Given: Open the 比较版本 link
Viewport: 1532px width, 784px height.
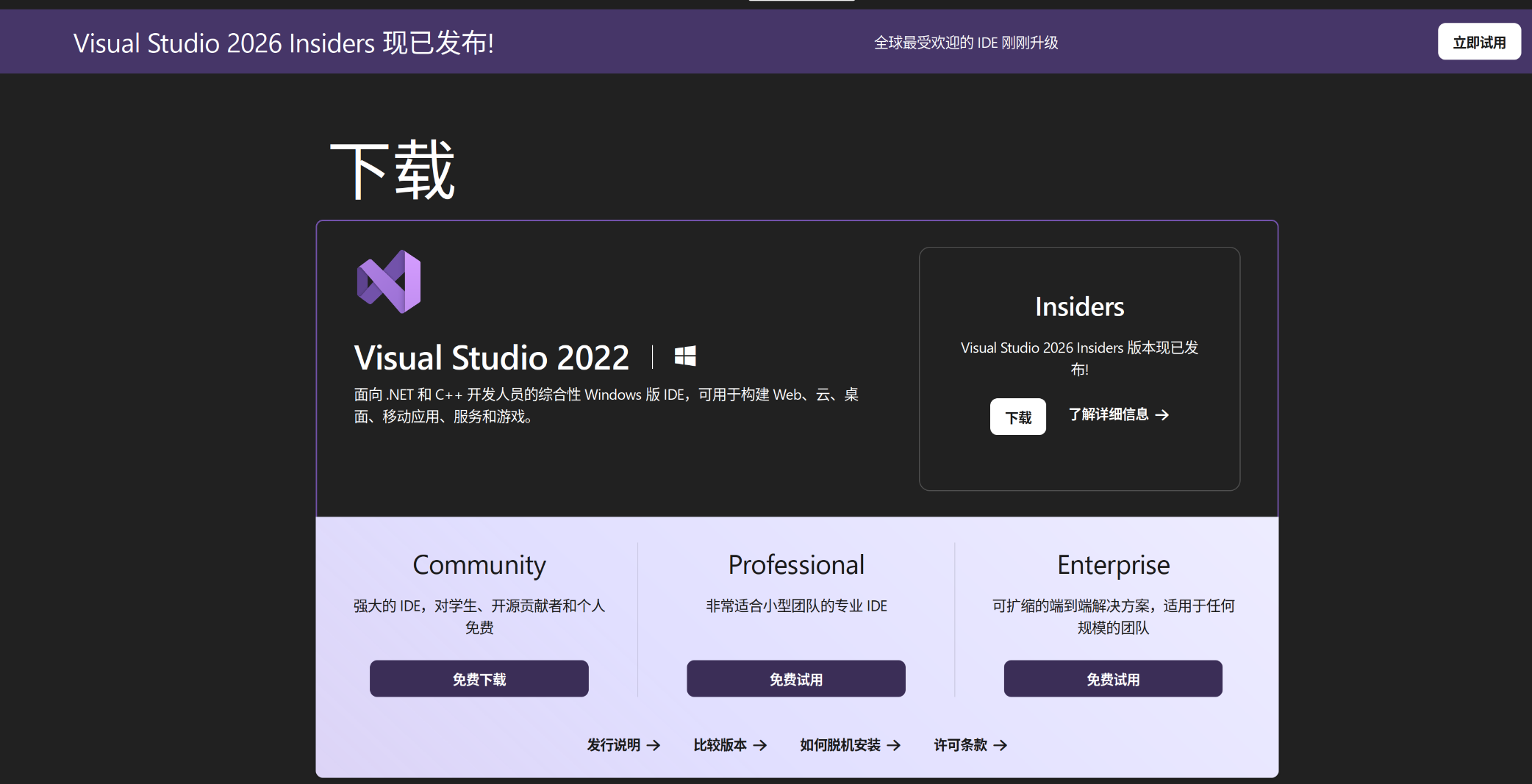Looking at the screenshot, I should pyautogui.click(x=730, y=745).
